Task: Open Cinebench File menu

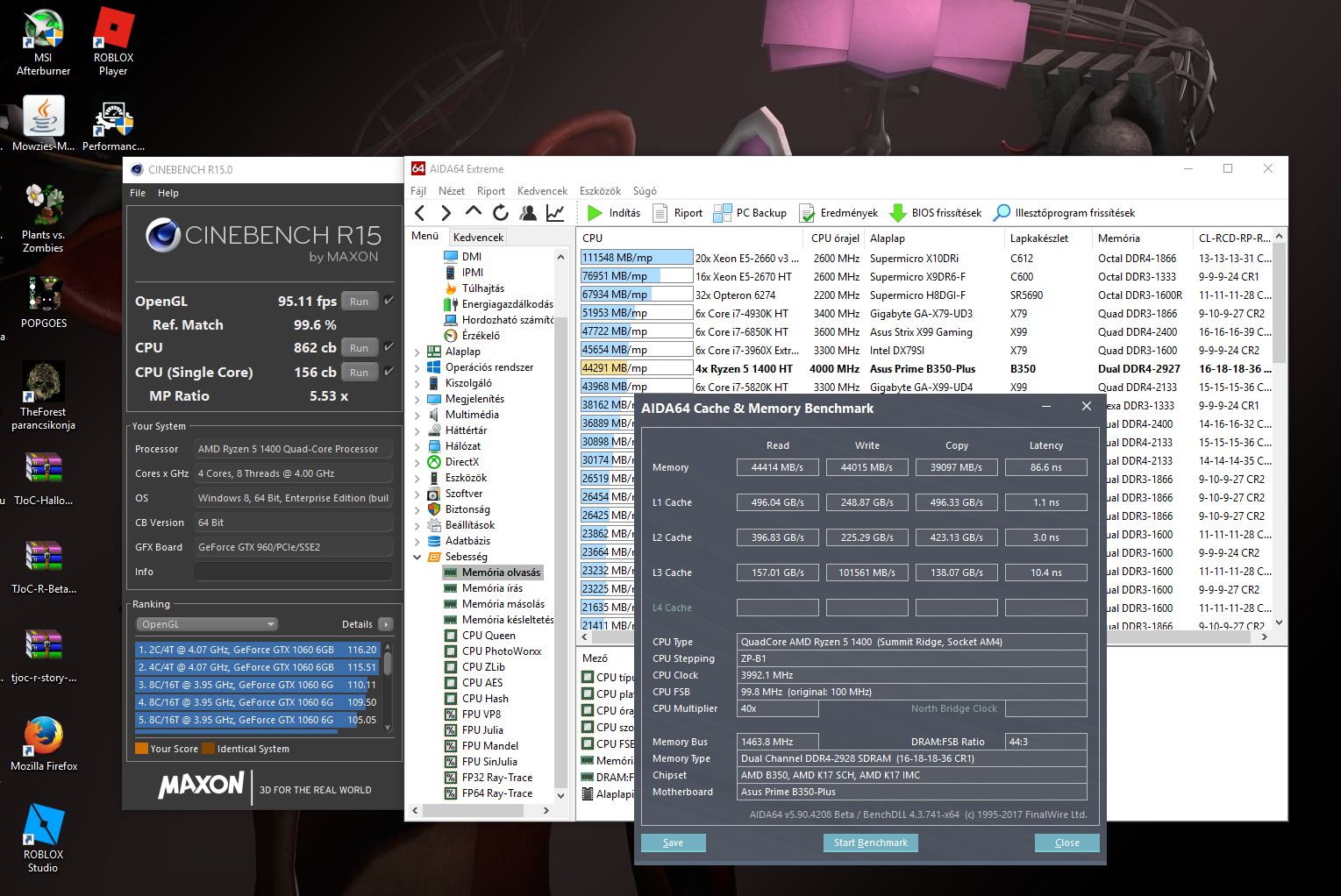Action: click(x=138, y=193)
